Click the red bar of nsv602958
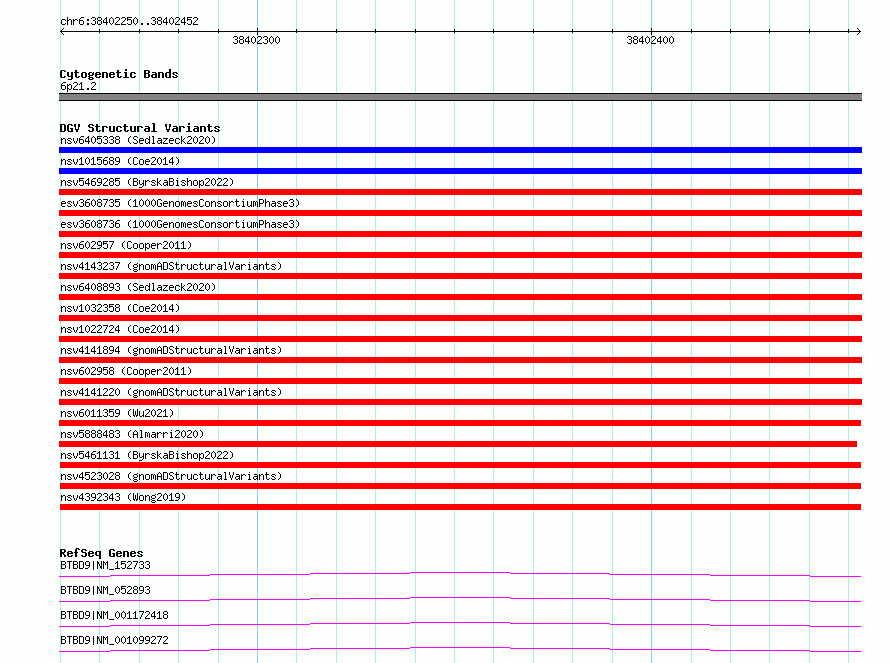890x663 pixels. [x=460, y=381]
